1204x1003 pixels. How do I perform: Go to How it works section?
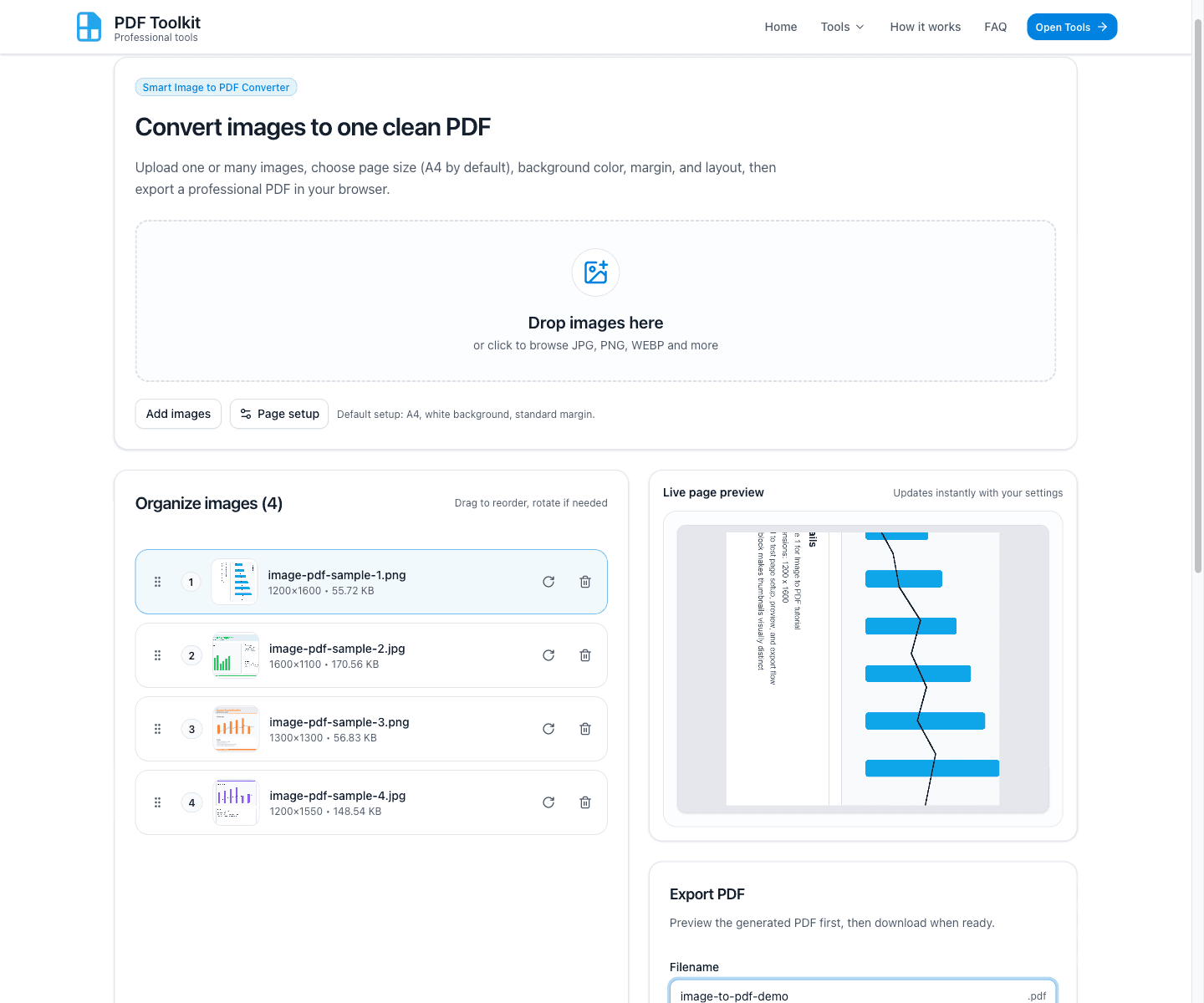[925, 27]
